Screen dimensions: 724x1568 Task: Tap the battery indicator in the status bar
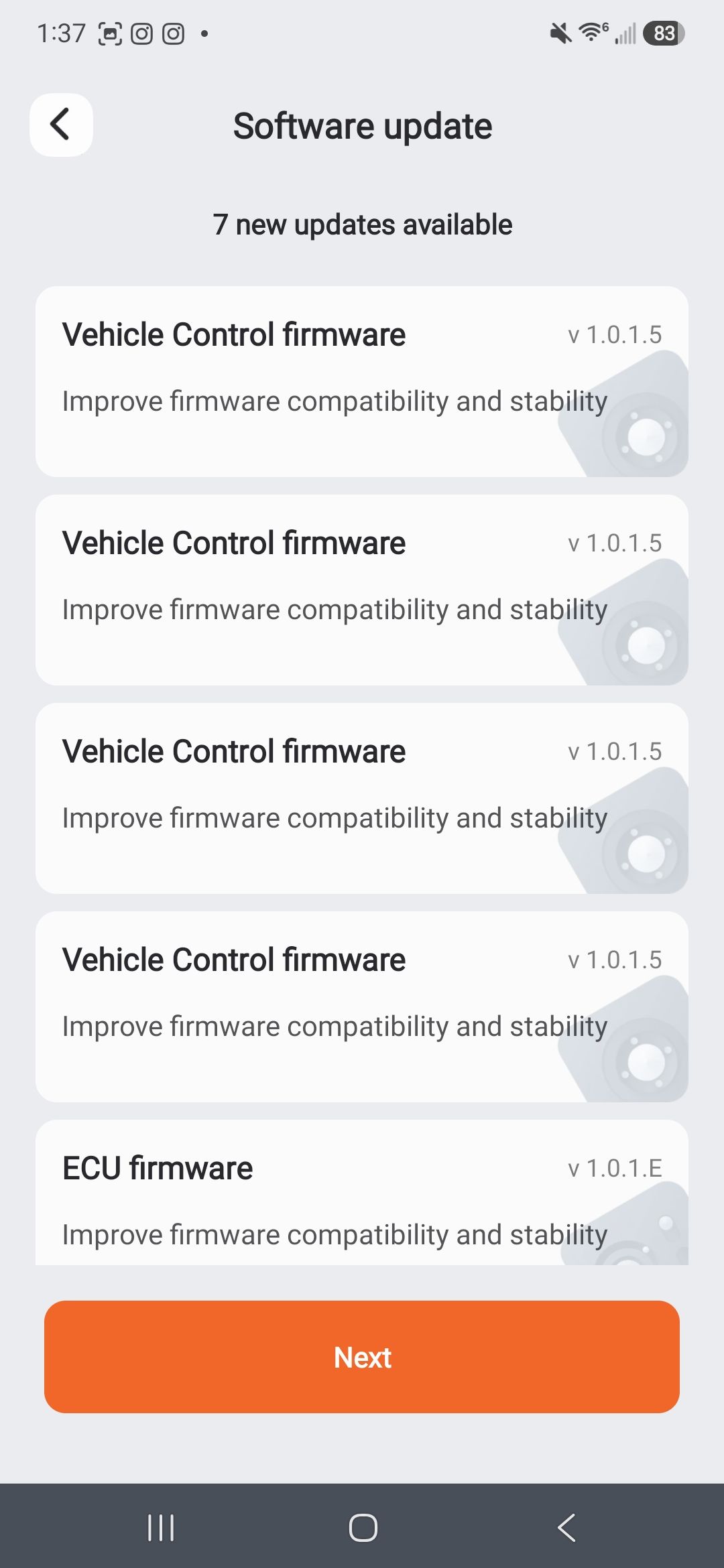click(x=664, y=33)
